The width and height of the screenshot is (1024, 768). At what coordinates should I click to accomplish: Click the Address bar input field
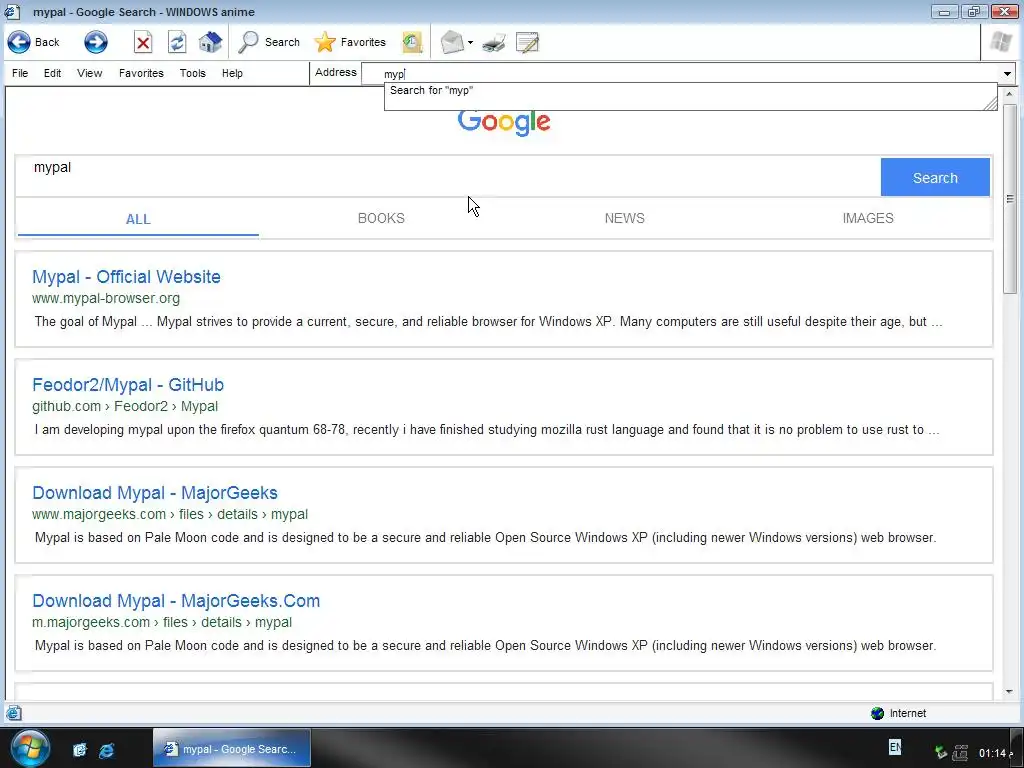(680, 74)
